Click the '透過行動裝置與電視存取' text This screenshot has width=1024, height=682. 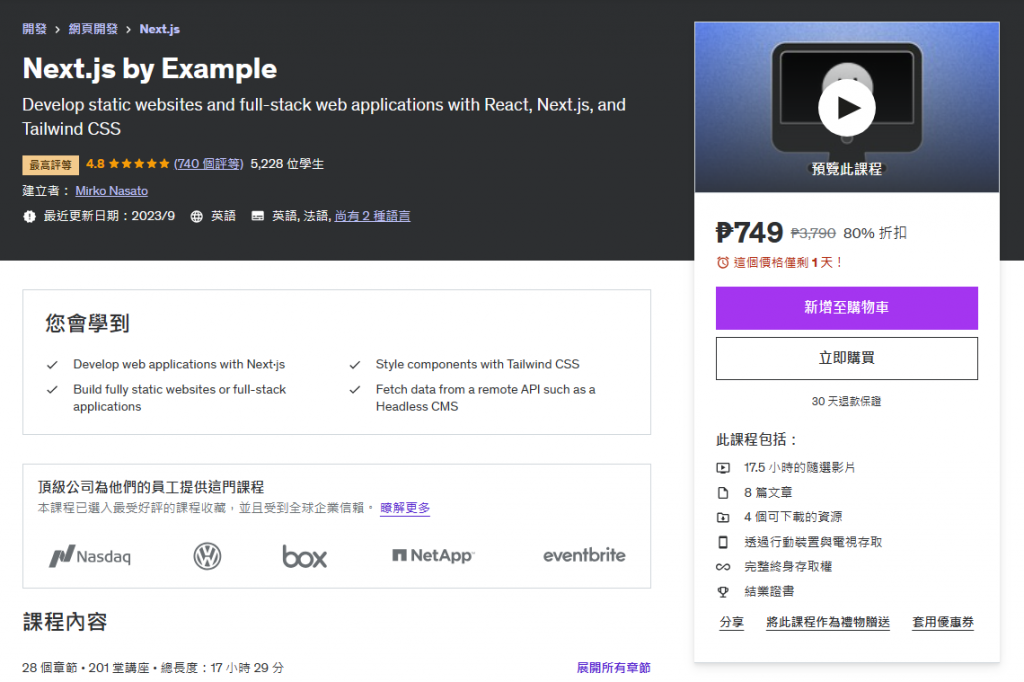pos(813,542)
